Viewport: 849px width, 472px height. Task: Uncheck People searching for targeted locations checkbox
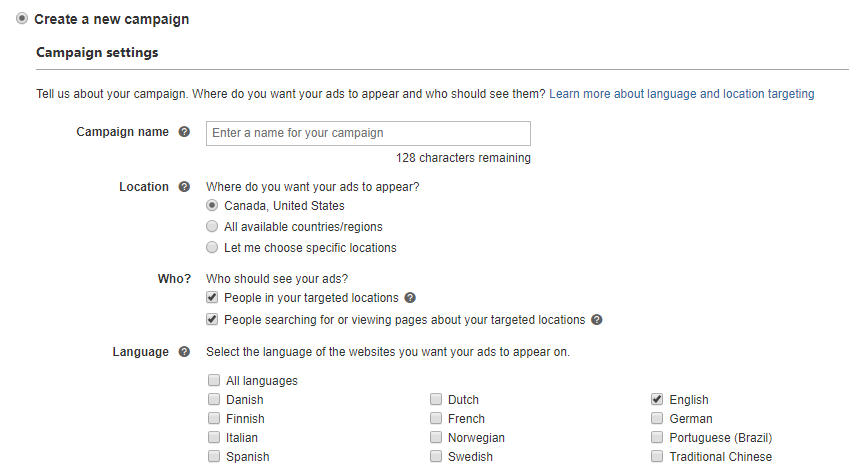point(212,319)
